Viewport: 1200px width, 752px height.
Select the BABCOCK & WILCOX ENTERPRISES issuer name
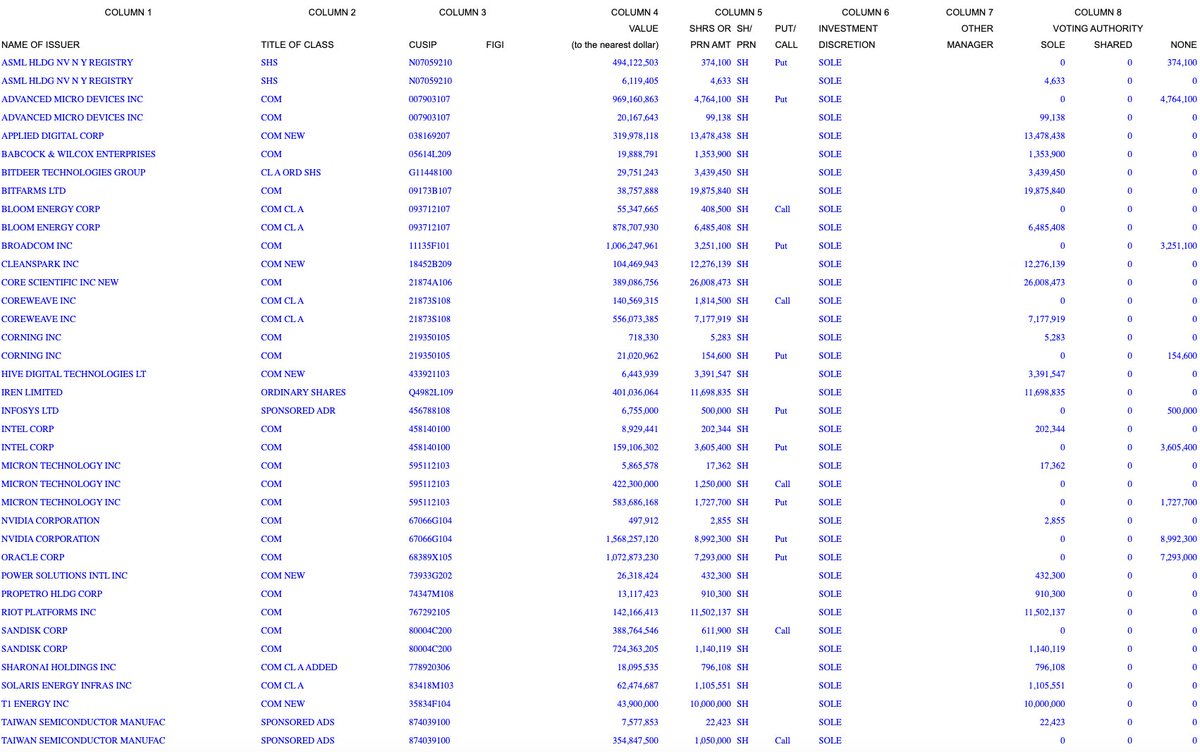tap(78, 154)
